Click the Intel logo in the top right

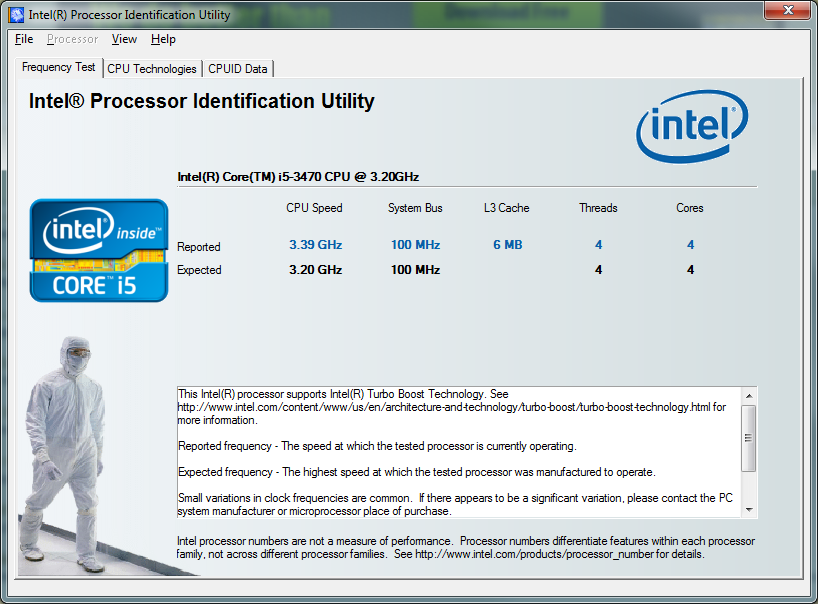692,126
